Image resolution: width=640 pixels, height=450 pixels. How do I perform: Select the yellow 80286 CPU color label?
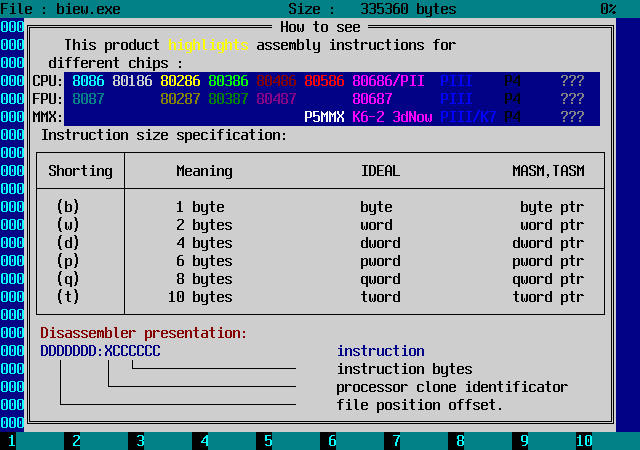click(180, 81)
